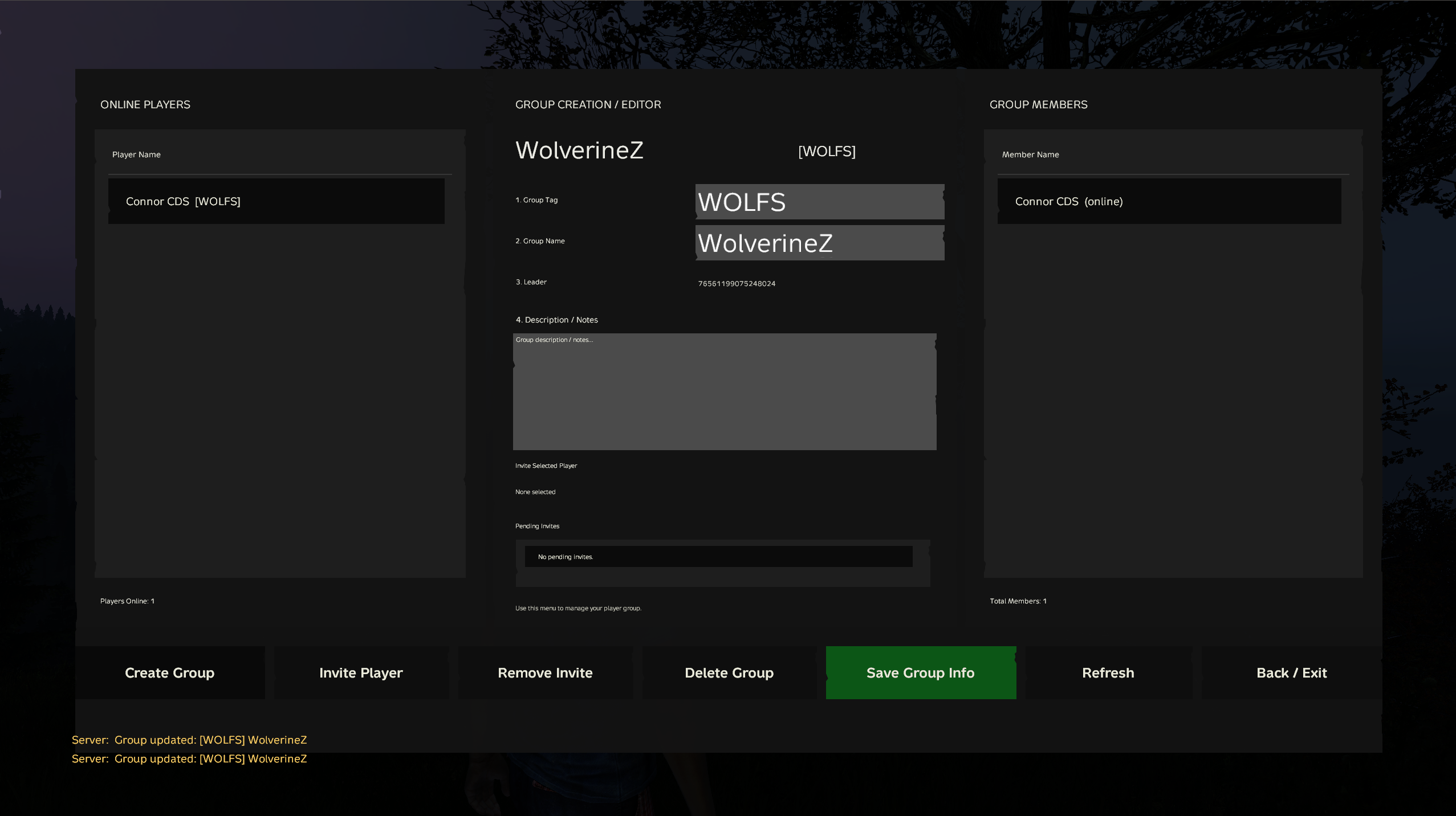Focus the Group Tag field containing WOLFS
This screenshot has width=1456, height=816.
point(820,202)
